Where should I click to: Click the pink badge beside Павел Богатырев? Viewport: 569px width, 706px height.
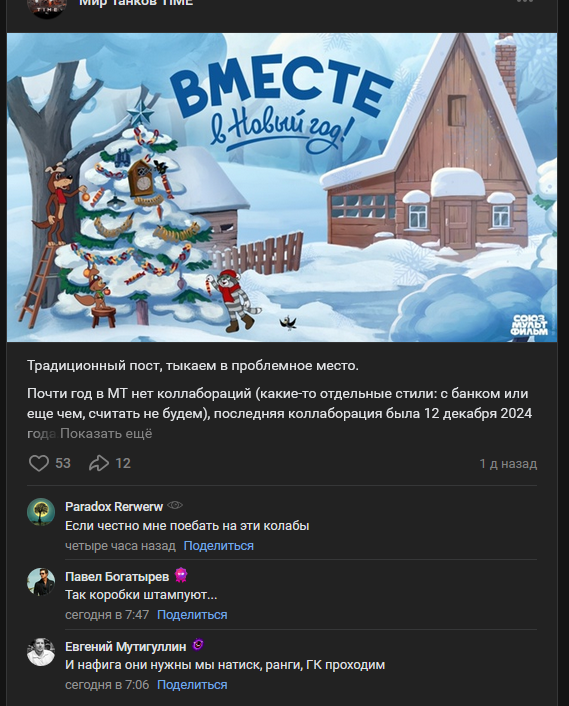point(181,575)
